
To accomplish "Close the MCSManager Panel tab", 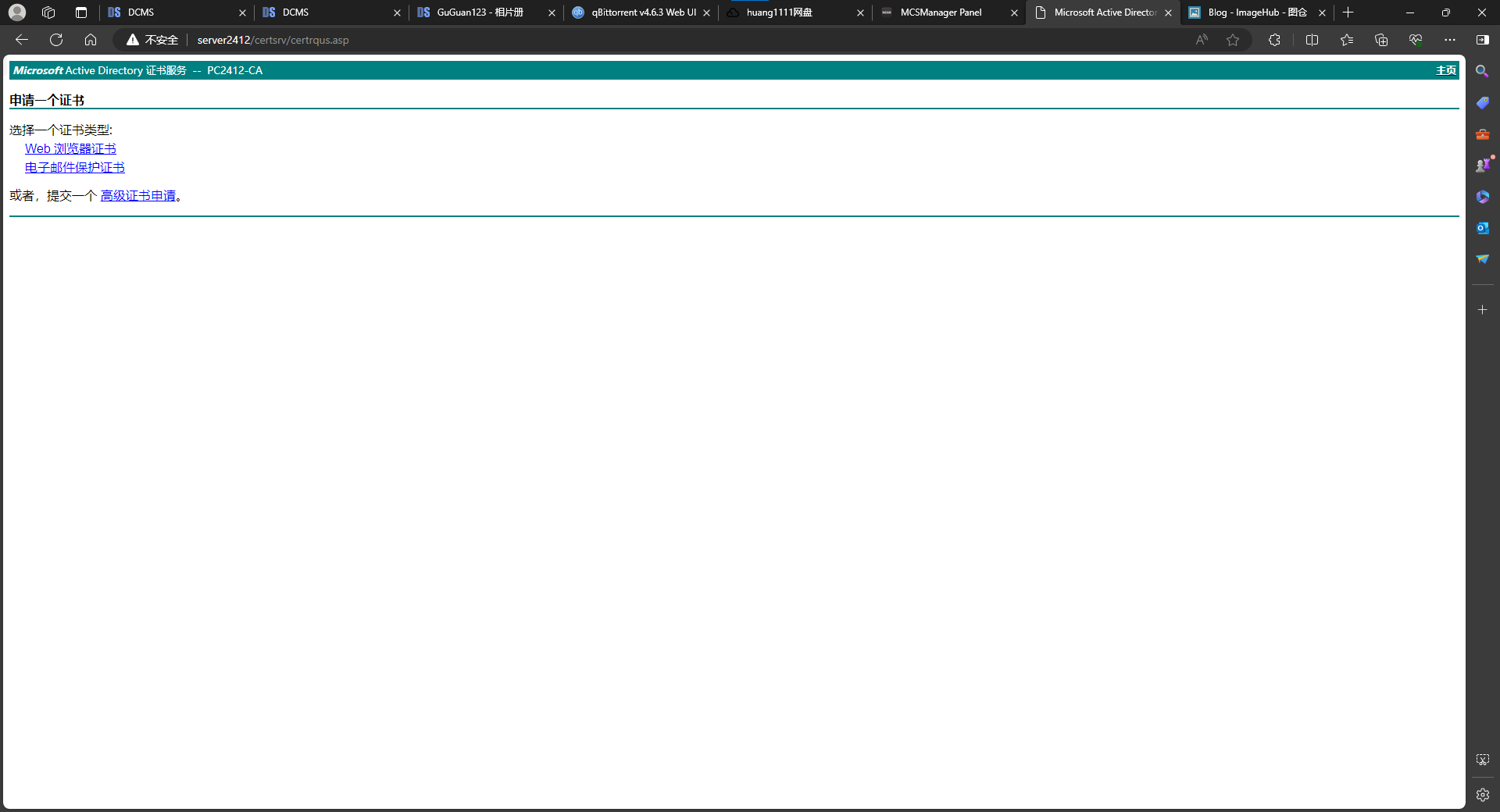I will click(x=1014, y=12).
